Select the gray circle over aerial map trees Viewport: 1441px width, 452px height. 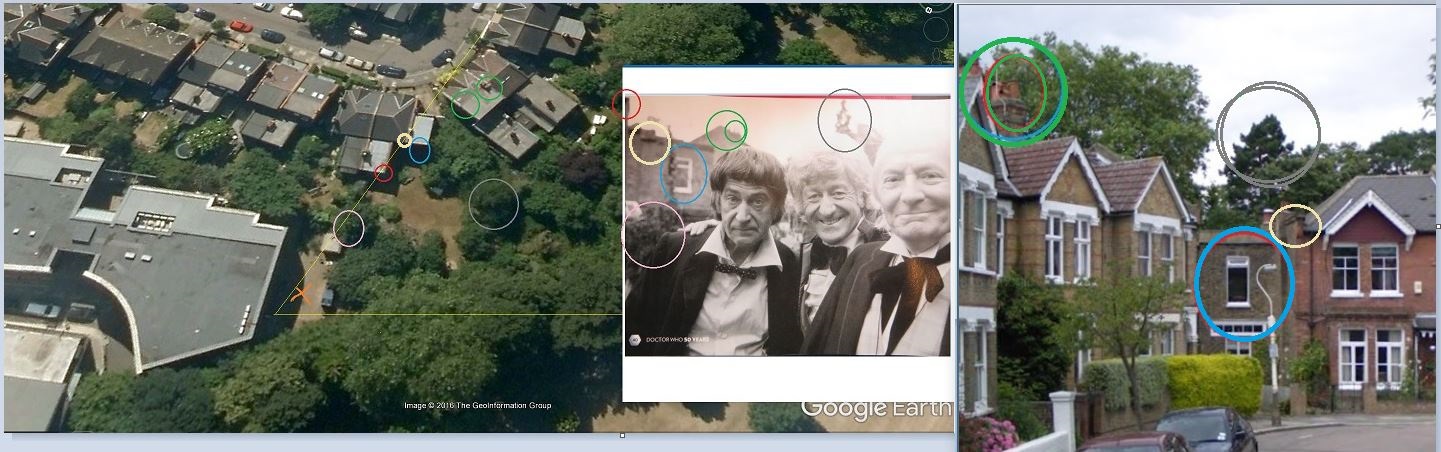493,204
